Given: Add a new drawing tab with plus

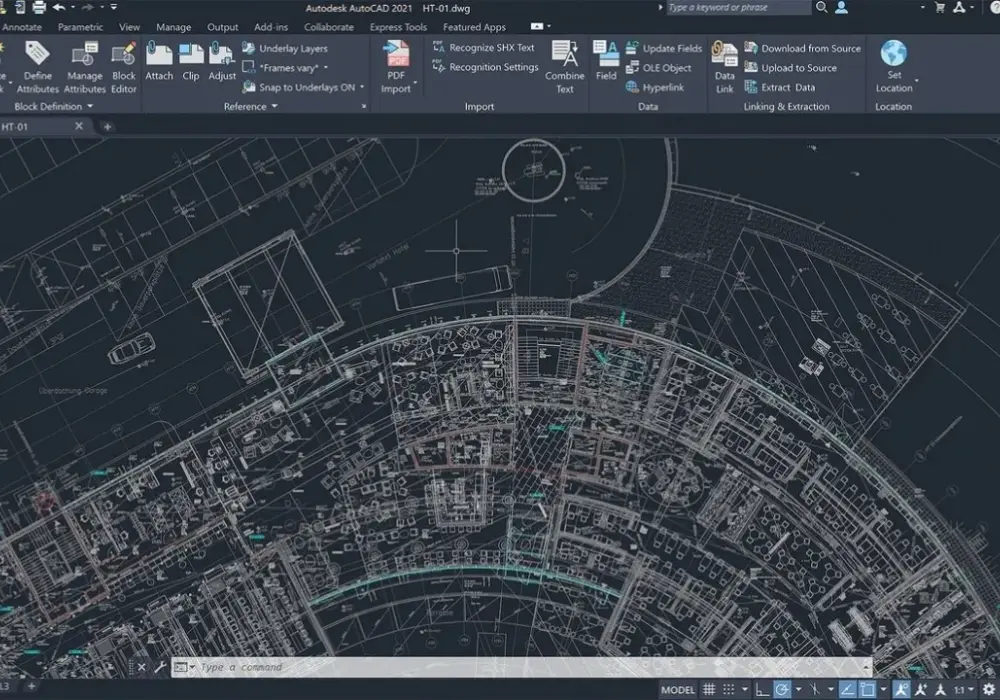Looking at the screenshot, I should pos(107,127).
